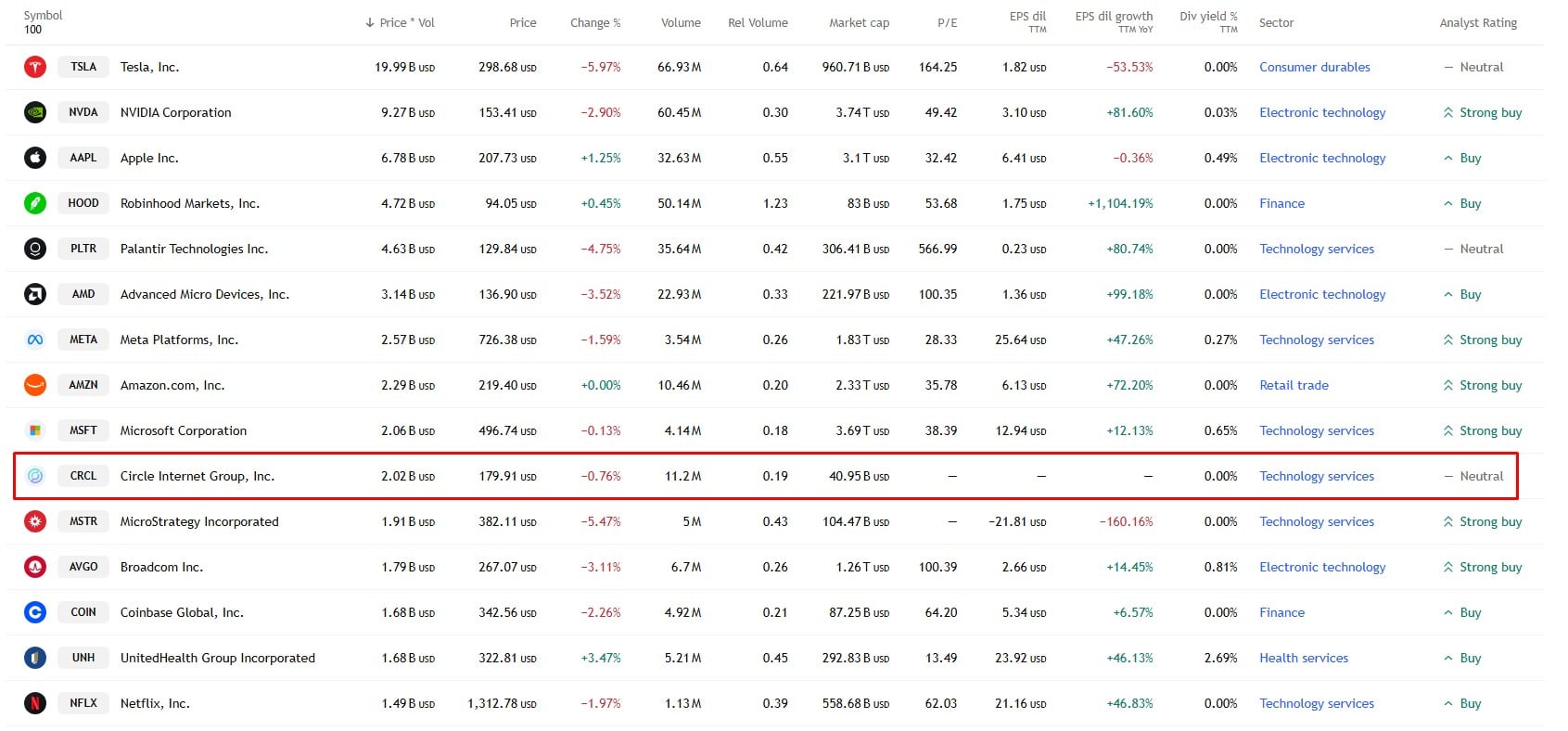Screen dimensions: 1568x731
Task: Click NVIDIA's Strong buy analyst rating
Action: pyautogui.click(x=1482, y=112)
